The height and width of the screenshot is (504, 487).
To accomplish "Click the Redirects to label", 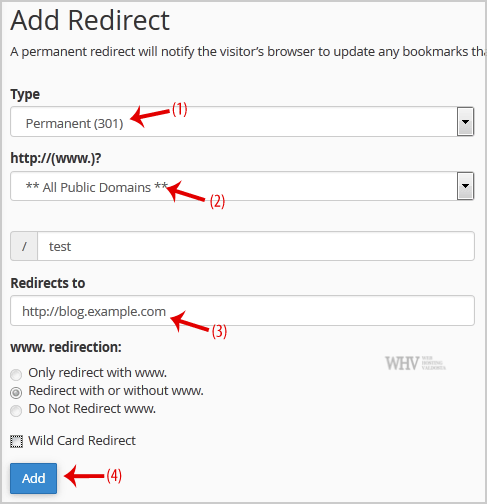I will [48, 283].
